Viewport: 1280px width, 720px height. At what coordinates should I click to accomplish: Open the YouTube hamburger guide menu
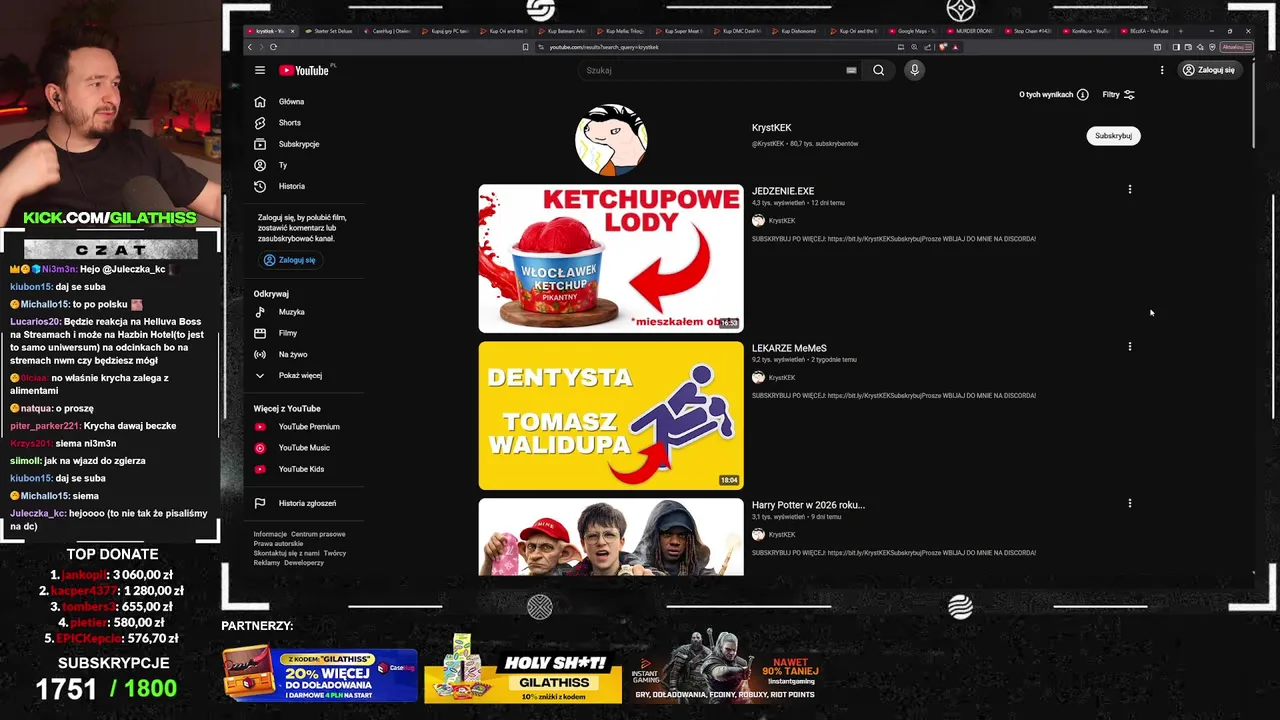point(260,70)
